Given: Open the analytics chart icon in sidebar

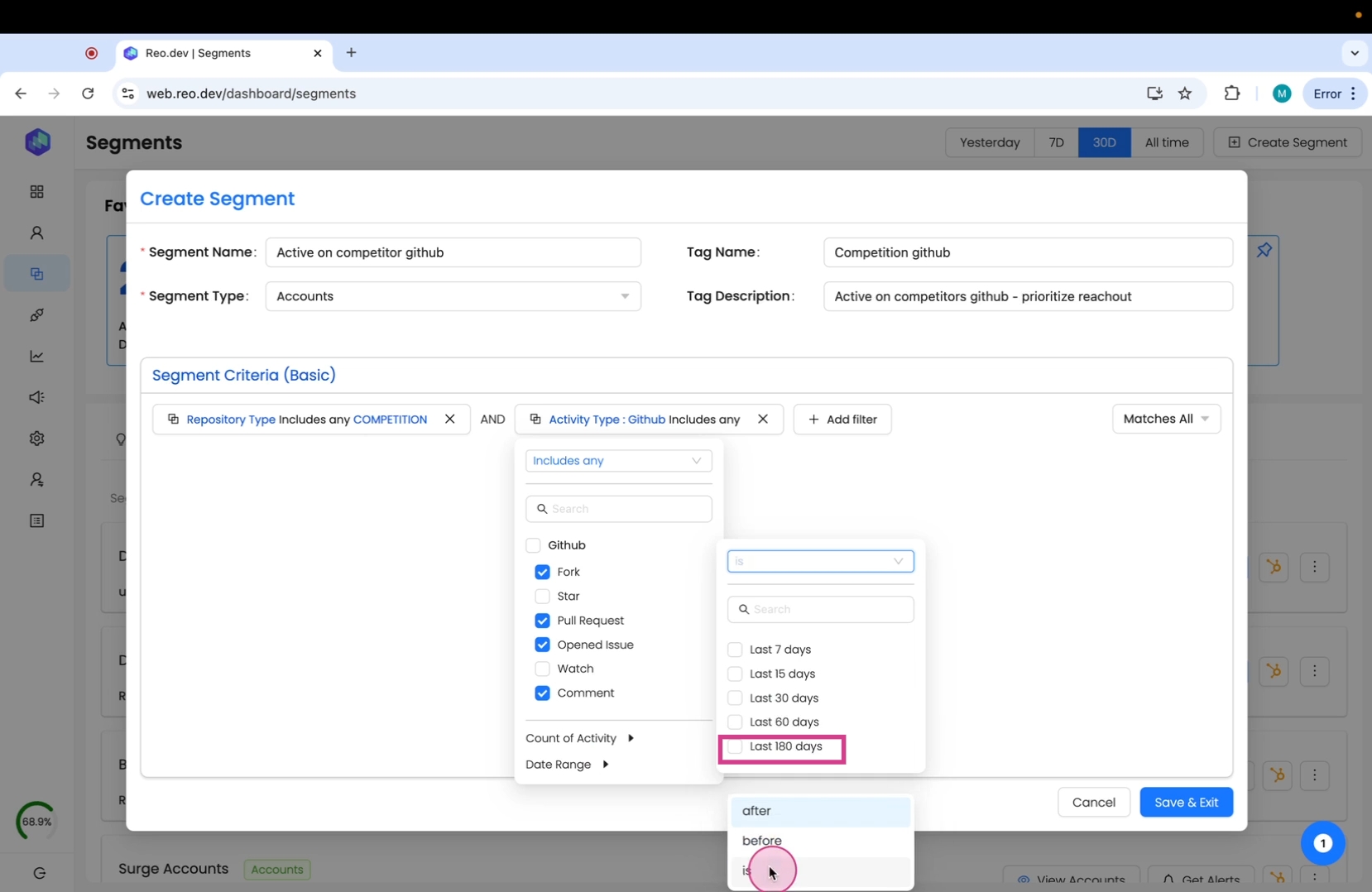Looking at the screenshot, I should (37, 357).
